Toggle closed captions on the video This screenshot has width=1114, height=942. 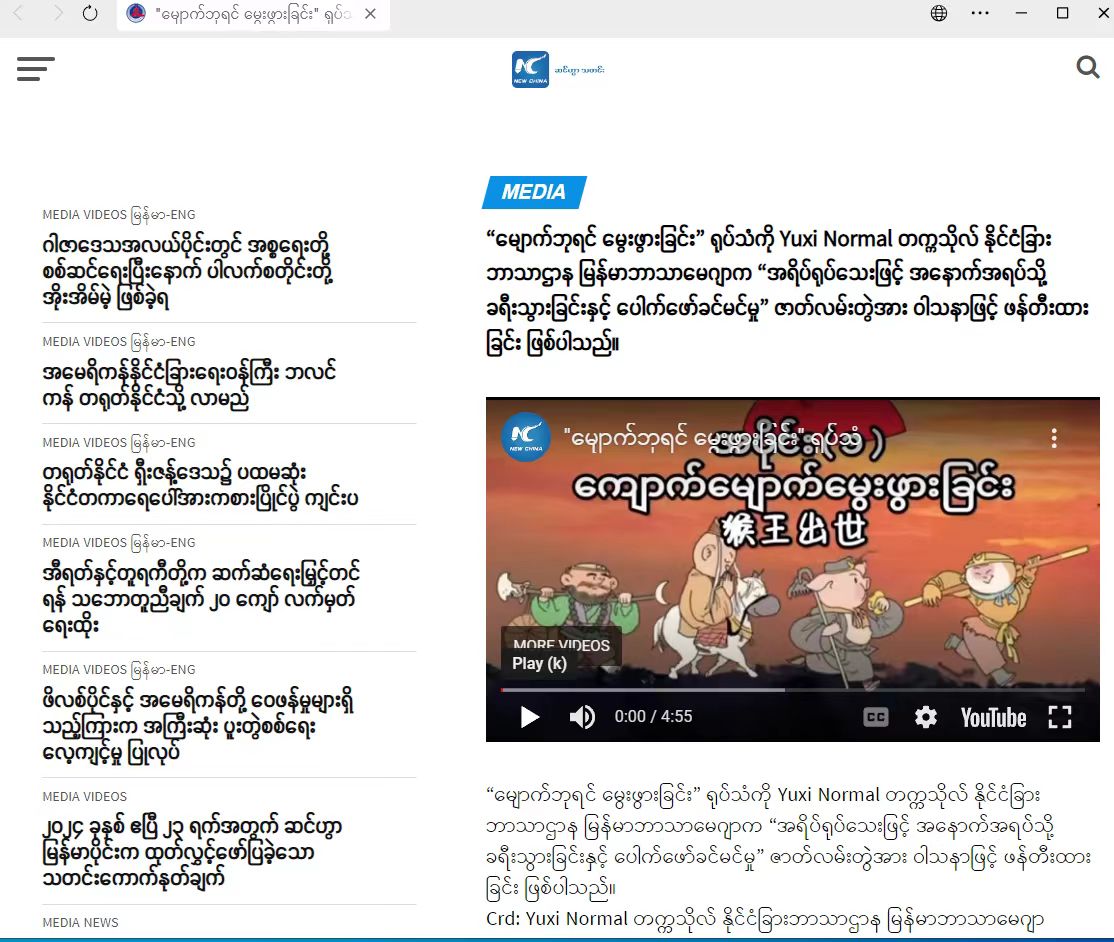(x=876, y=717)
